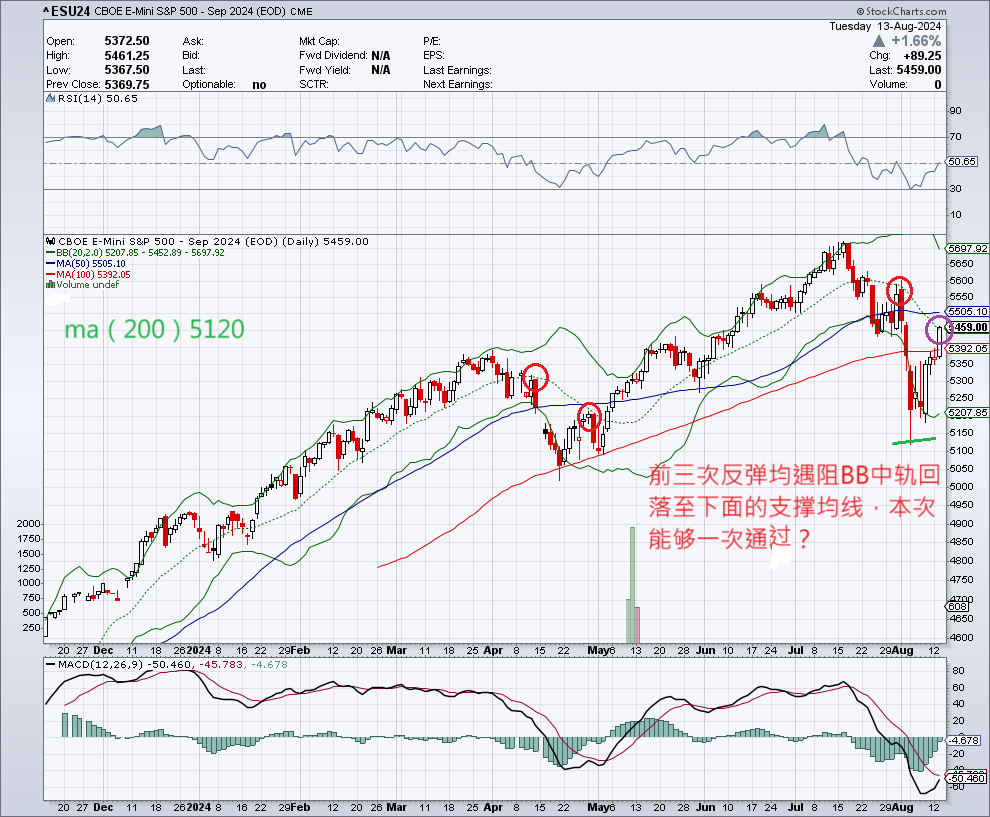Click the Open value 5372.50

(x=127, y=41)
